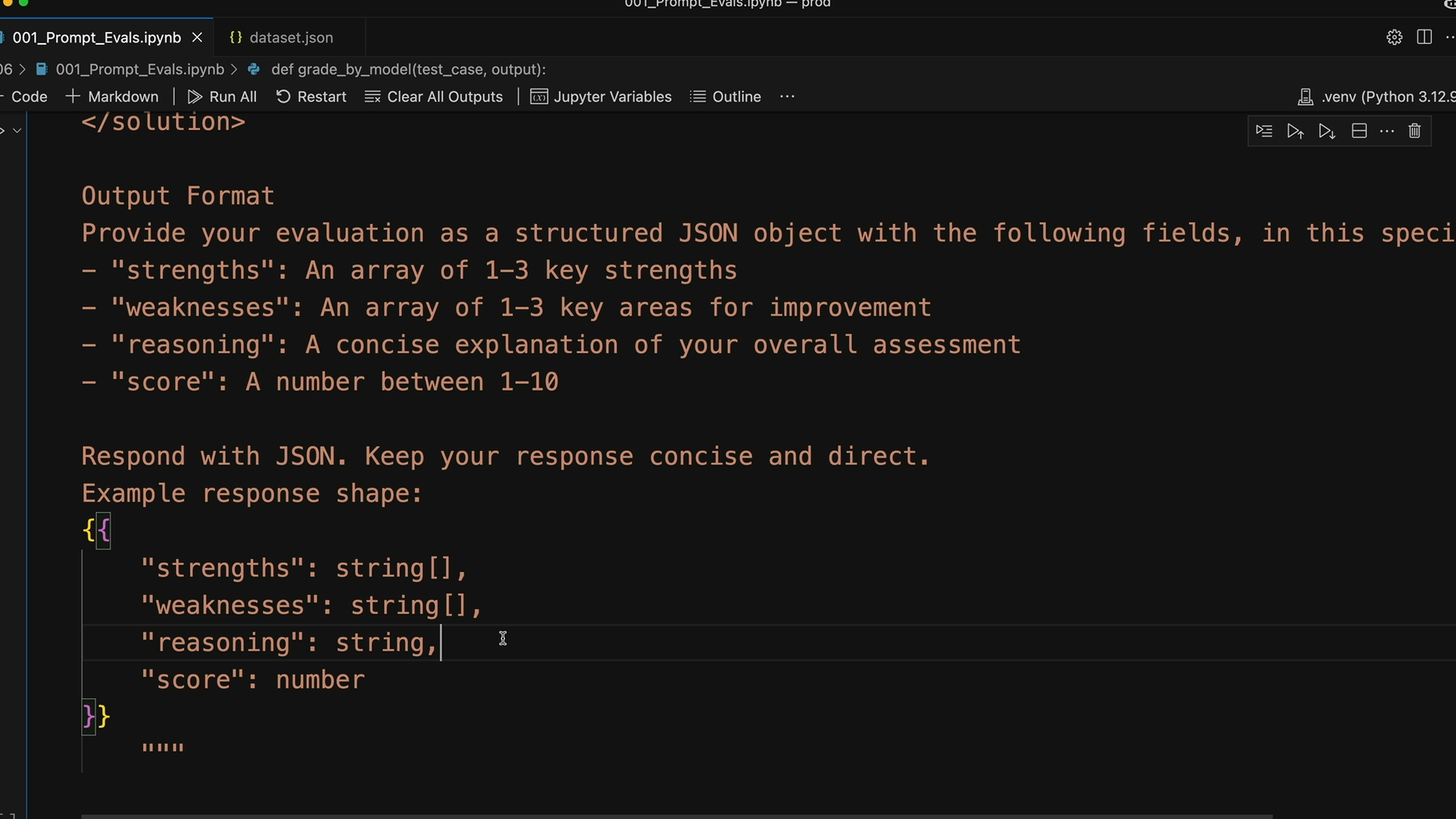Click the "strengths": string[], line
This screenshot has width=1456, height=819.
[x=304, y=568]
